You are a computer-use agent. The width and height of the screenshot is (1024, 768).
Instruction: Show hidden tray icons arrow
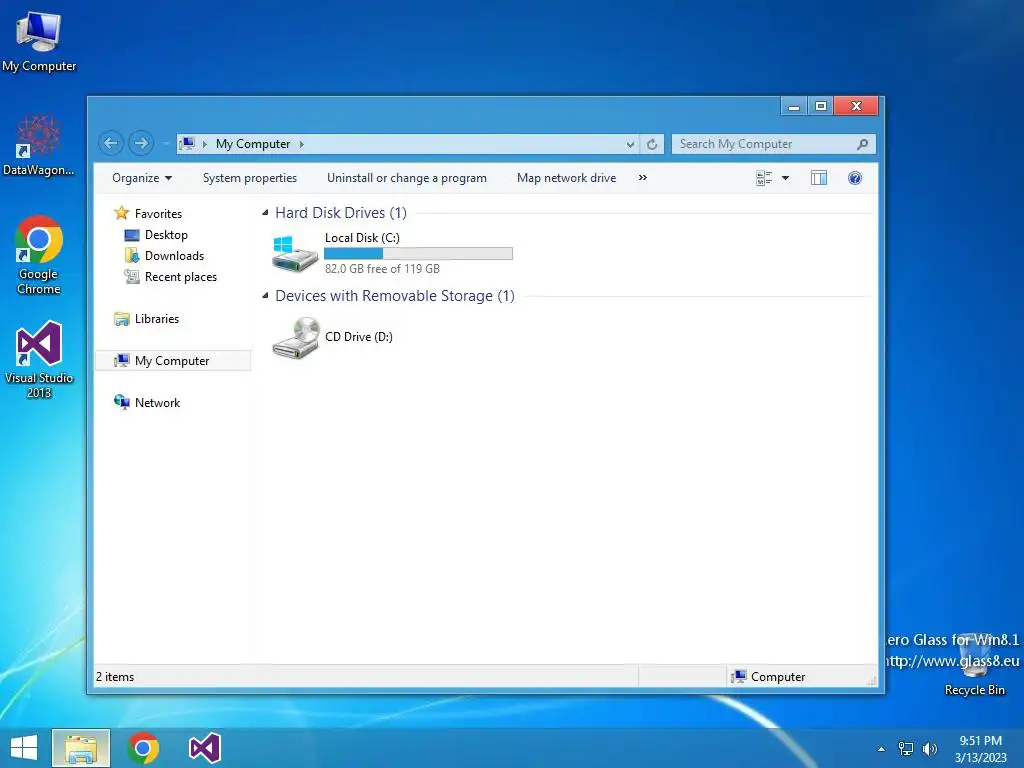tap(882, 749)
